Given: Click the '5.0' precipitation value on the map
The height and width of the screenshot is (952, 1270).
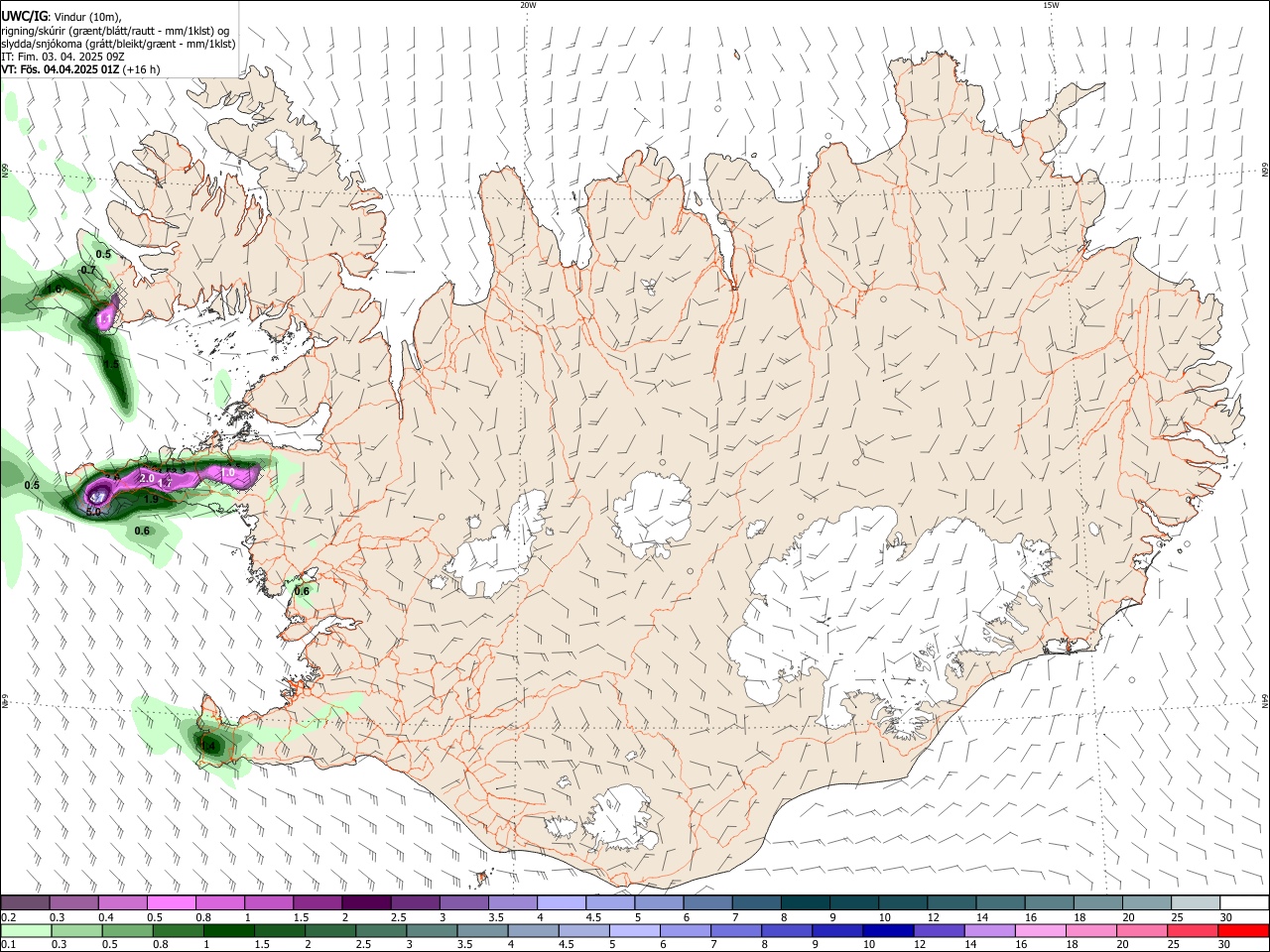Looking at the screenshot, I should [94, 512].
